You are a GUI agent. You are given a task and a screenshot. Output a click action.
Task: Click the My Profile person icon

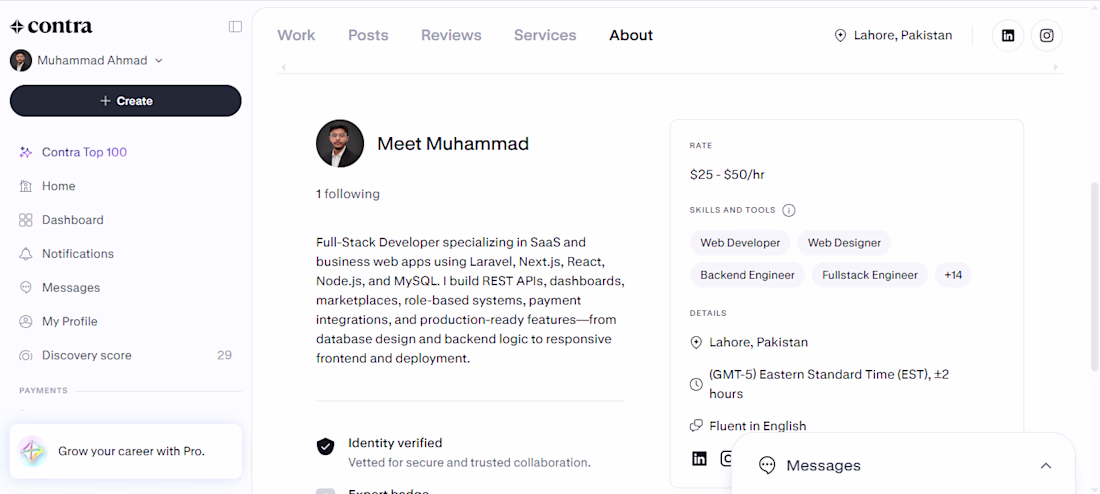point(25,321)
